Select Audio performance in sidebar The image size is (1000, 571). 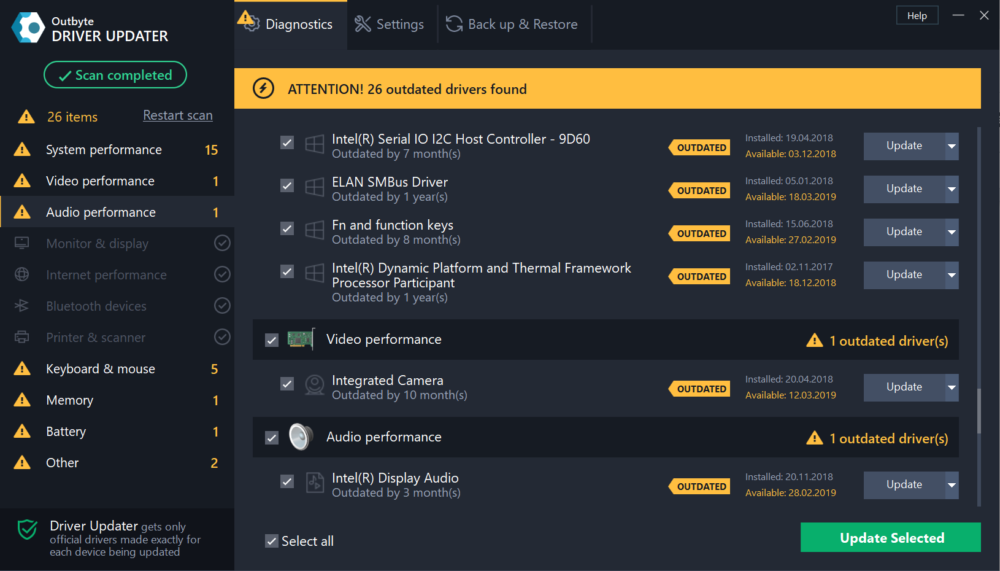[x=117, y=212]
